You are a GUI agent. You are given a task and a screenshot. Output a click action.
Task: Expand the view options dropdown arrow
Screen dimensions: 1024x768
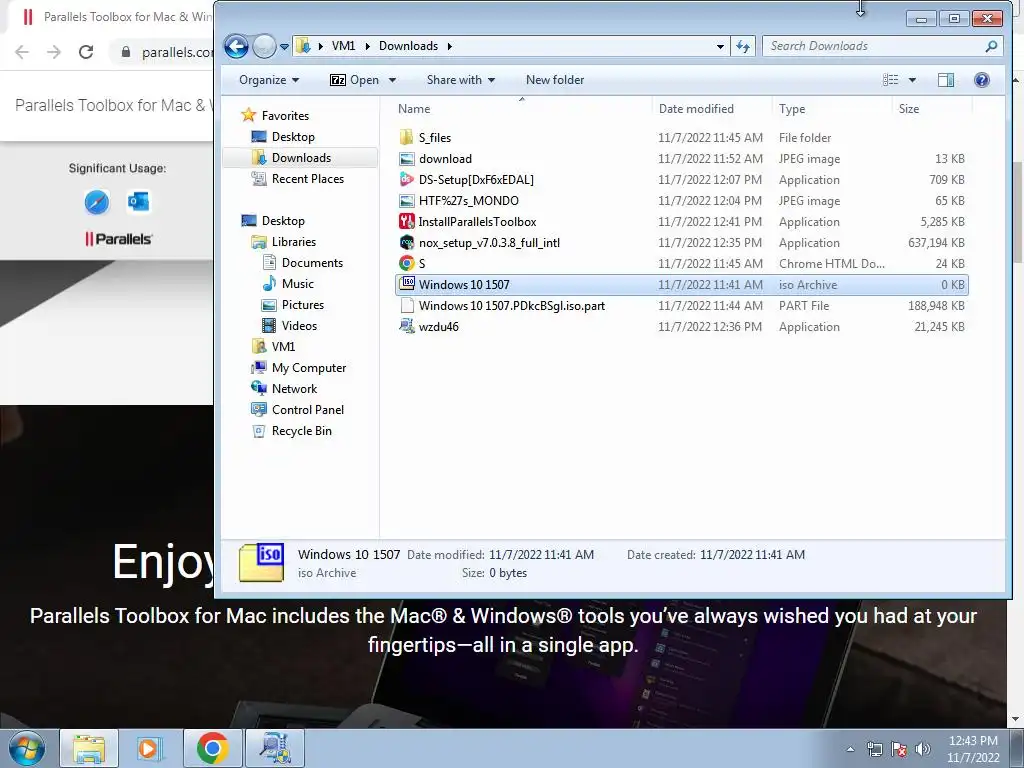tap(912, 80)
